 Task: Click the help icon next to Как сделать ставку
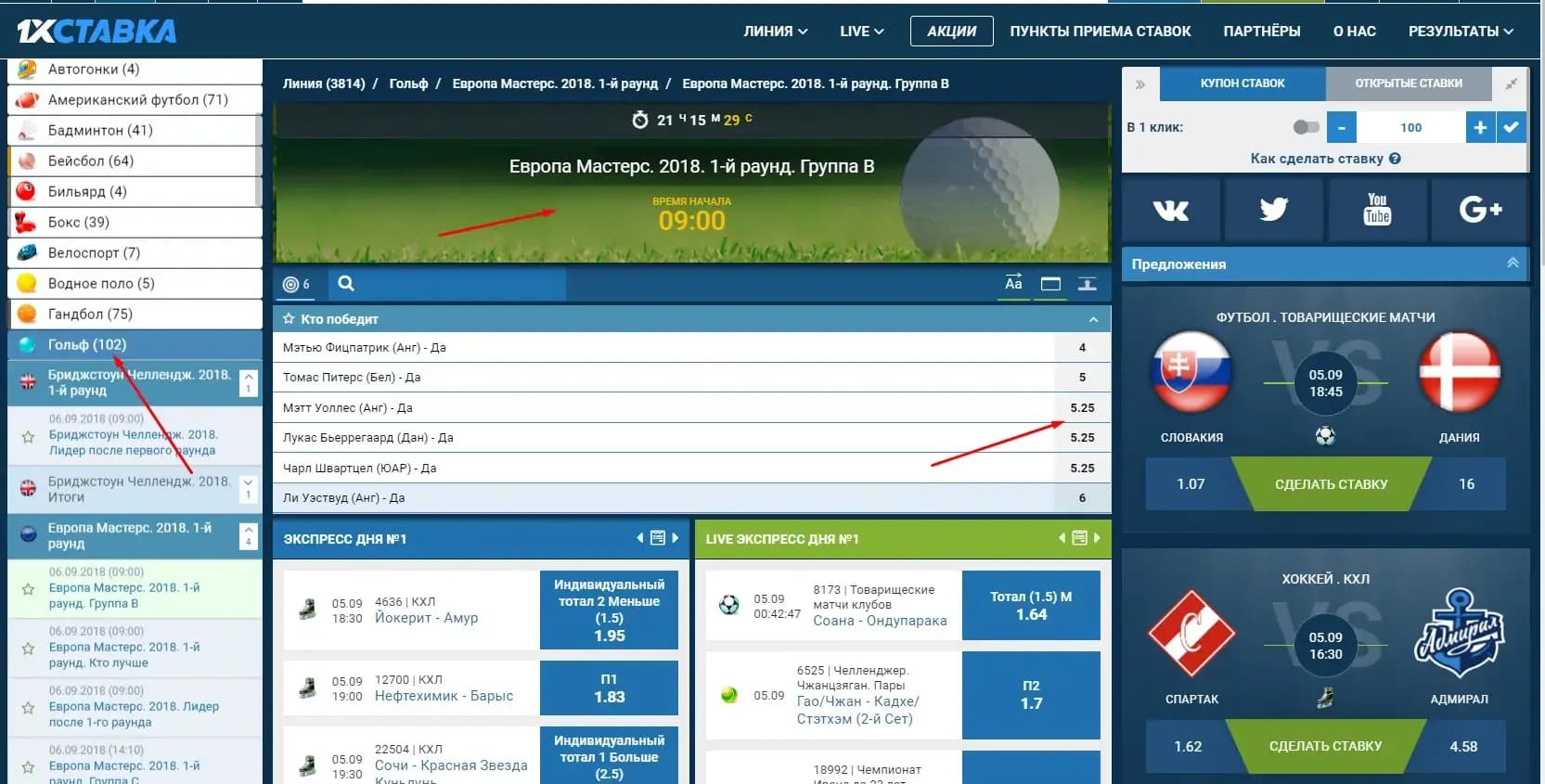pyautogui.click(x=1395, y=159)
